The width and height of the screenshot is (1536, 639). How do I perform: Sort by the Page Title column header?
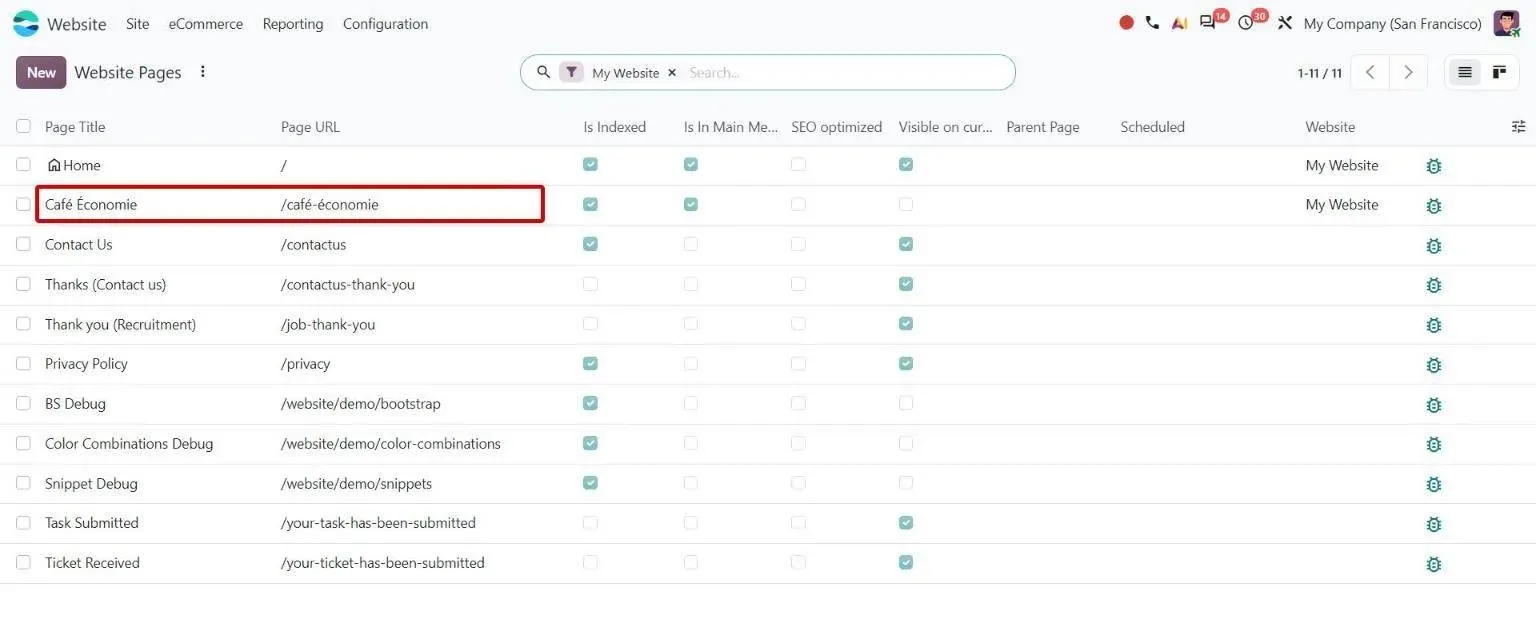(75, 127)
